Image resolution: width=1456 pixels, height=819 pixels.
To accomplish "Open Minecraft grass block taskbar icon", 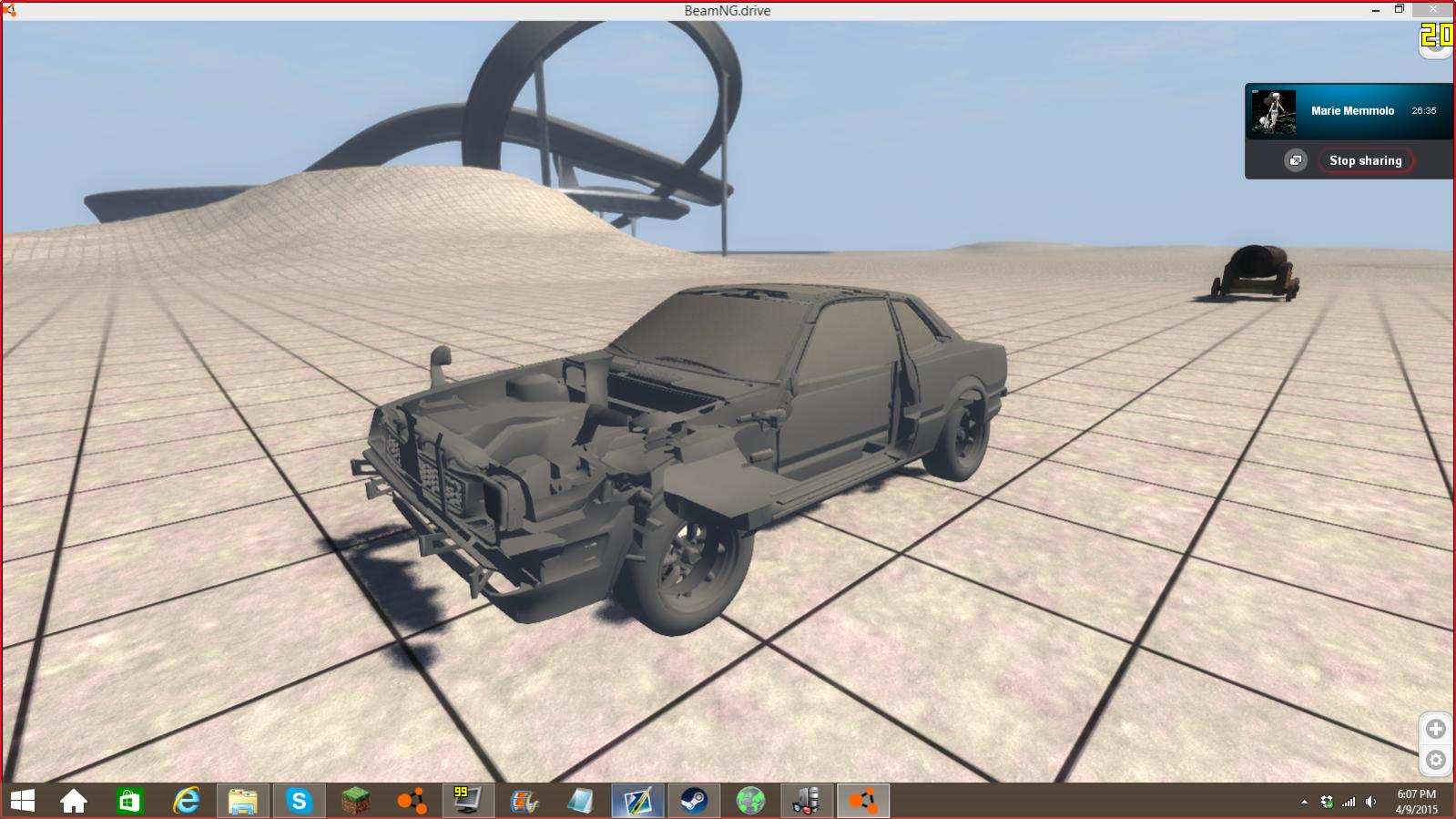I will (355, 801).
